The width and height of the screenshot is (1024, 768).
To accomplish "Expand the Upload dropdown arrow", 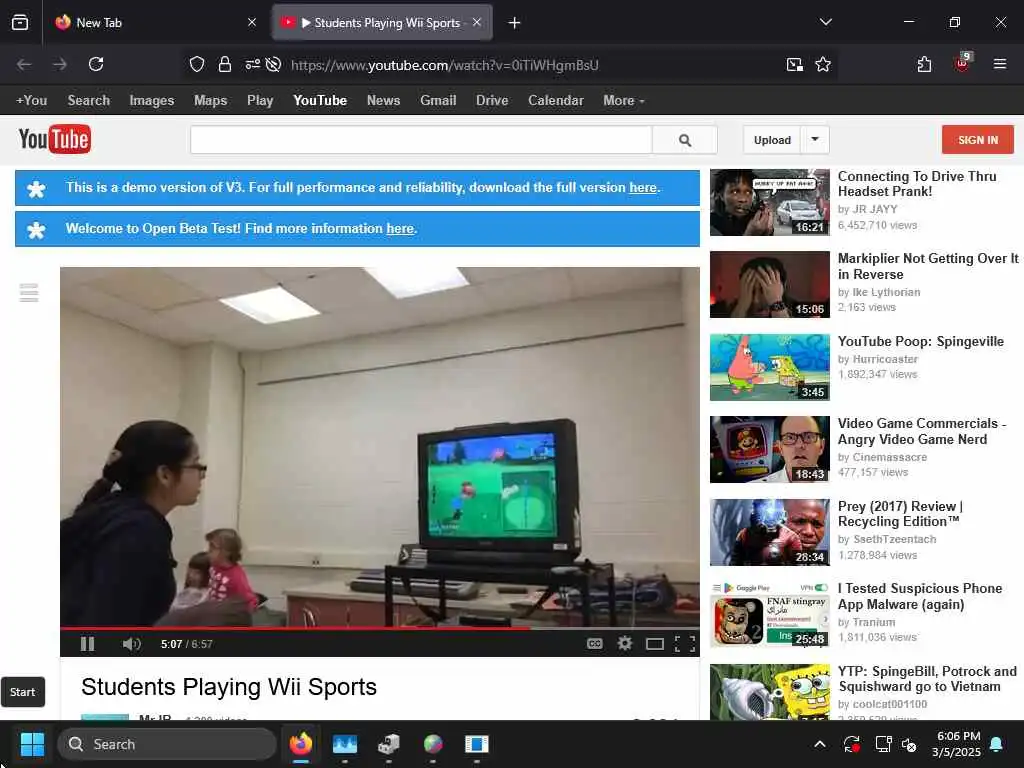I will coord(815,140).
